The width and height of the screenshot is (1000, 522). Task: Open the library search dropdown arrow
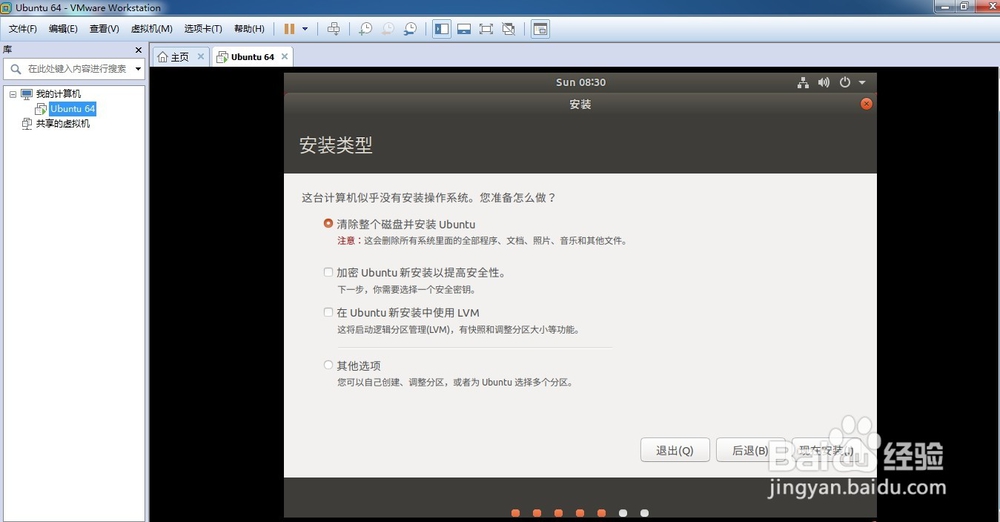tap(138, 69)
